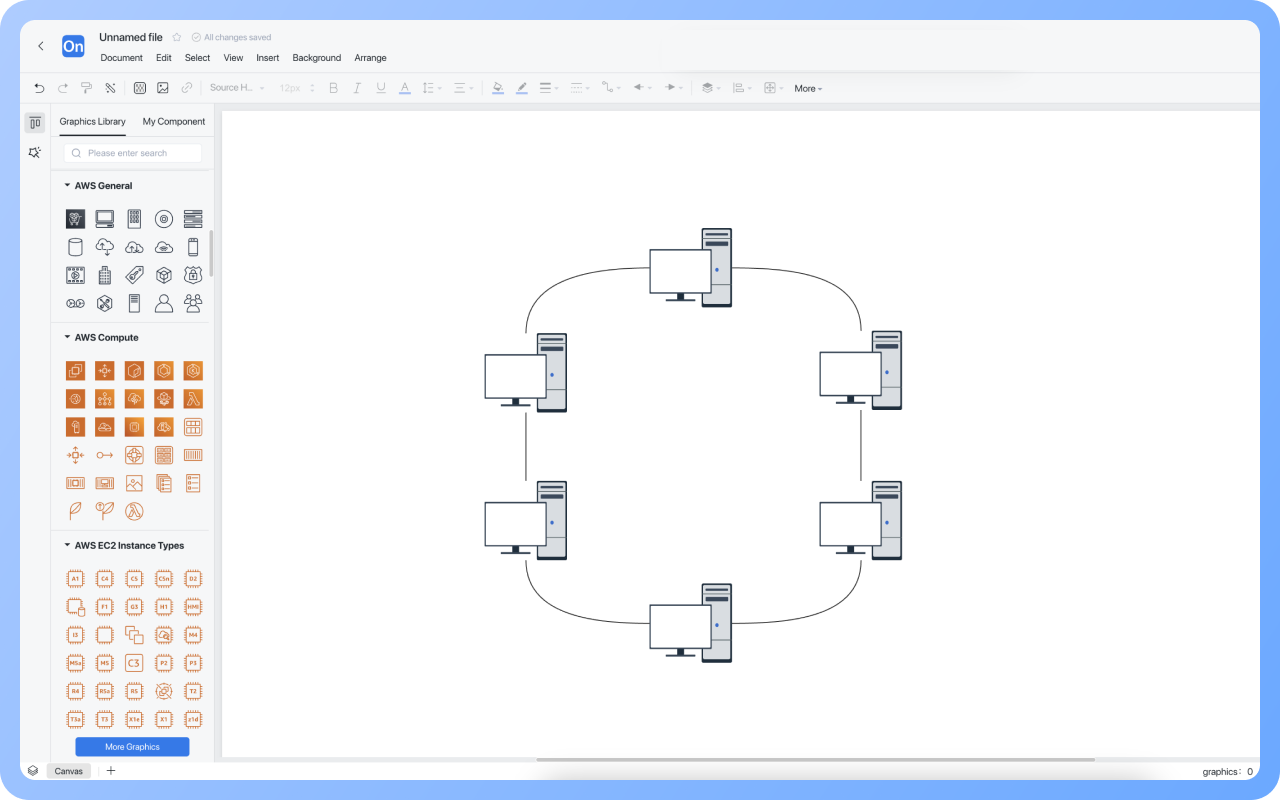Star the Unnamed file as favorite
1280x800 pixels.
[x=177, y=37]
